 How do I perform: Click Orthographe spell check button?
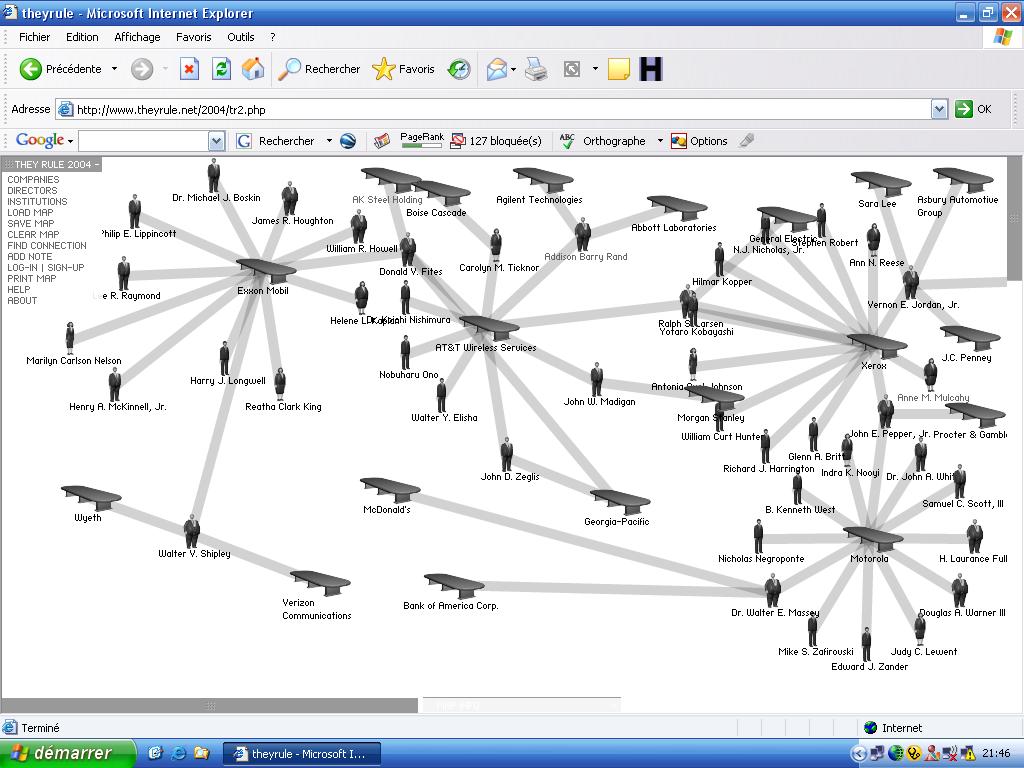point(603,140)
